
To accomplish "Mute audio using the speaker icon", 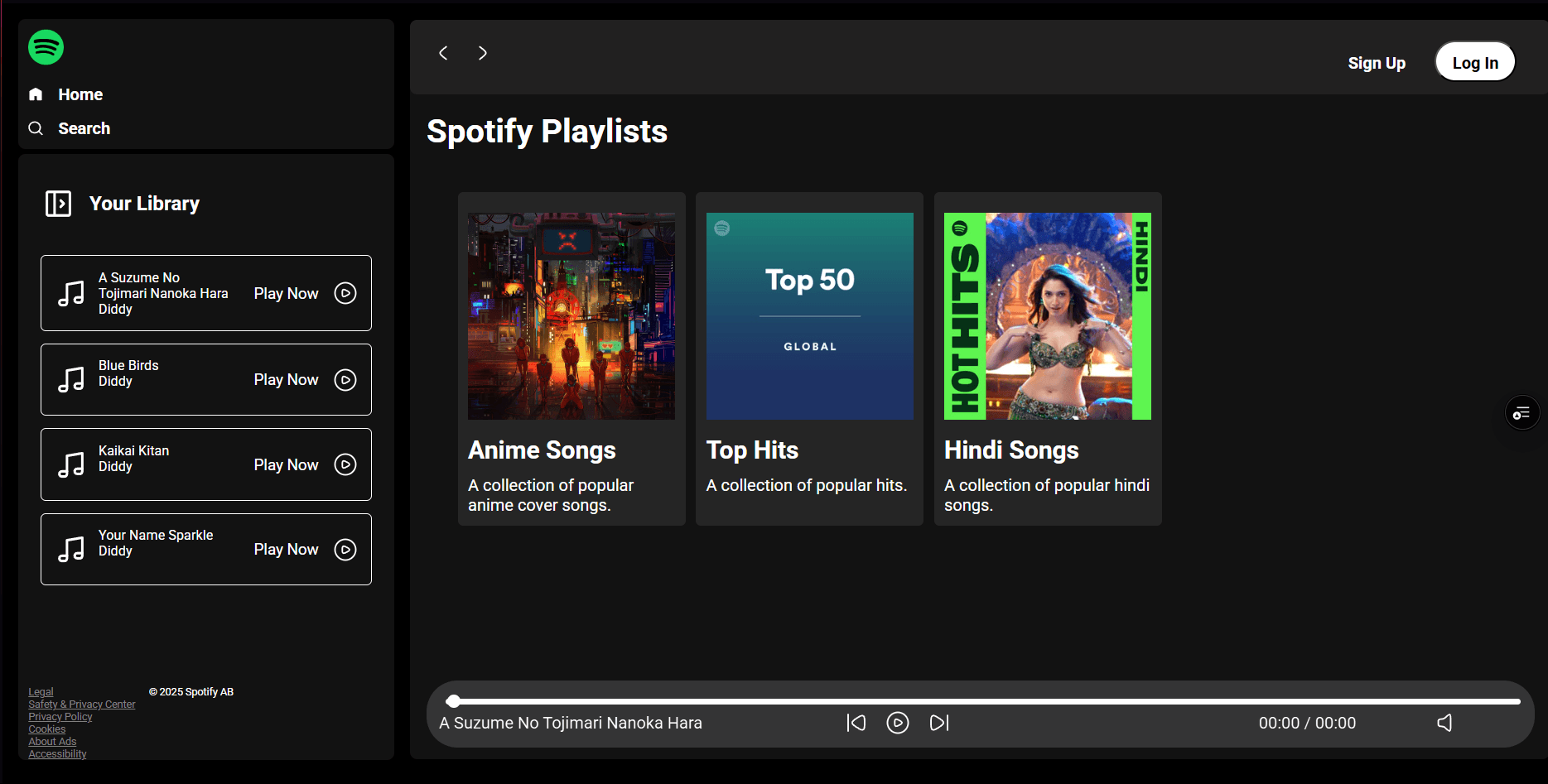I will coord(1444,723).
